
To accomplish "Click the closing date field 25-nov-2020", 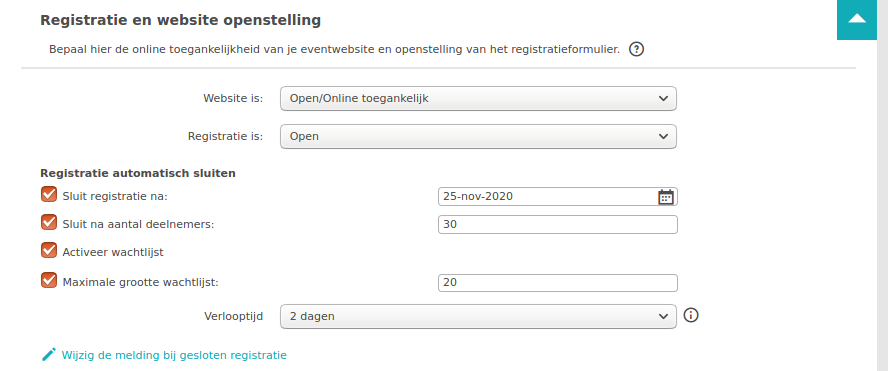I will point(558,197).
